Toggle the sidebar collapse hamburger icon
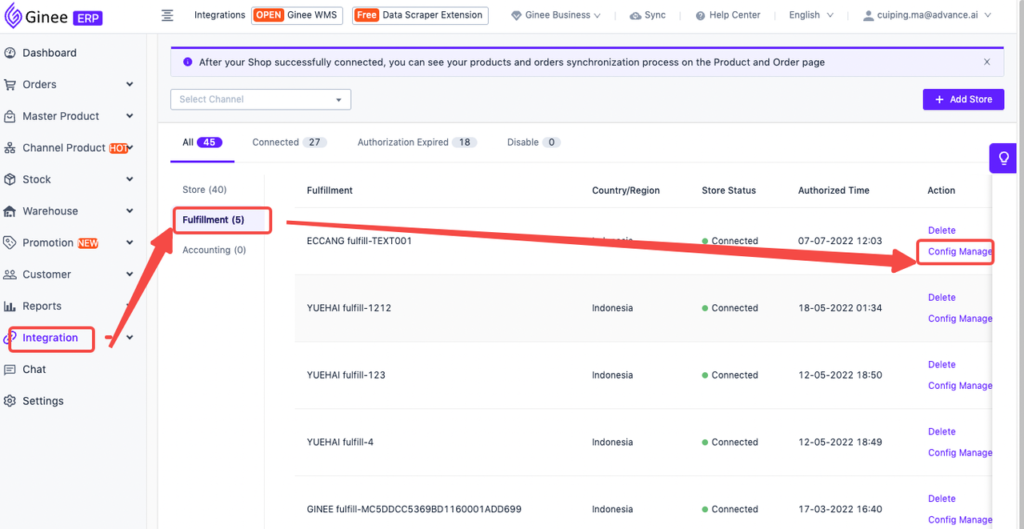1024x529 pixels. 167,15
